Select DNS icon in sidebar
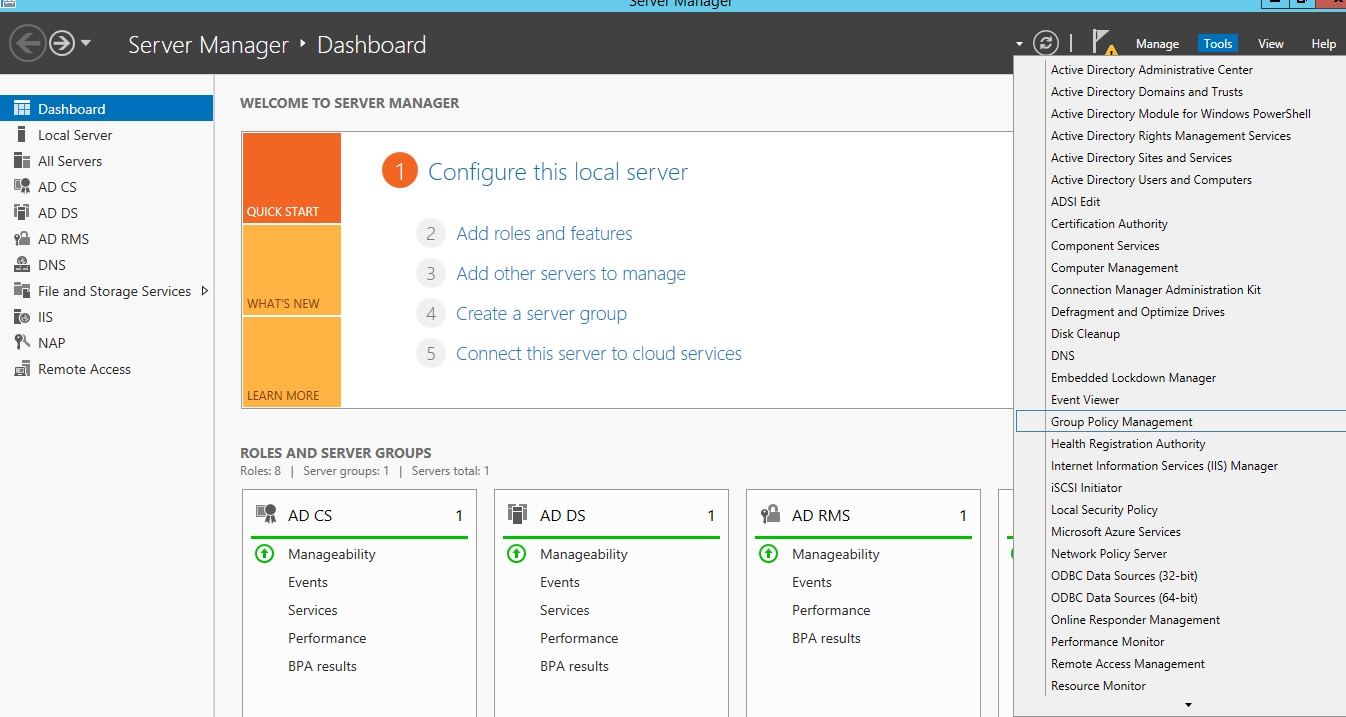This screenshot has width=1346, height=717. [22, 265]
